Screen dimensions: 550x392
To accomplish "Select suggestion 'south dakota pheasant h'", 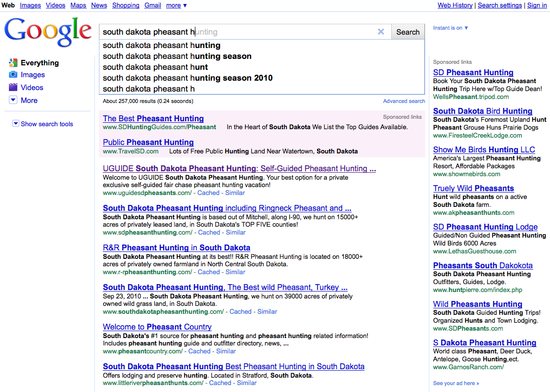I will (262, 89).
